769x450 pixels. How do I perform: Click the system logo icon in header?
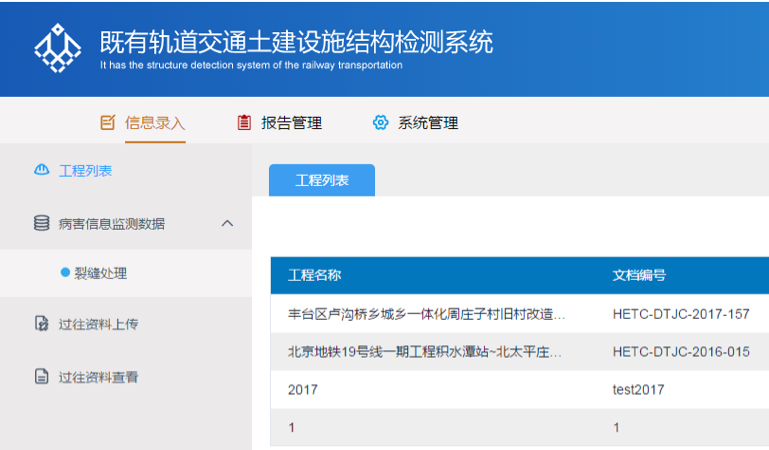point(57,47)
